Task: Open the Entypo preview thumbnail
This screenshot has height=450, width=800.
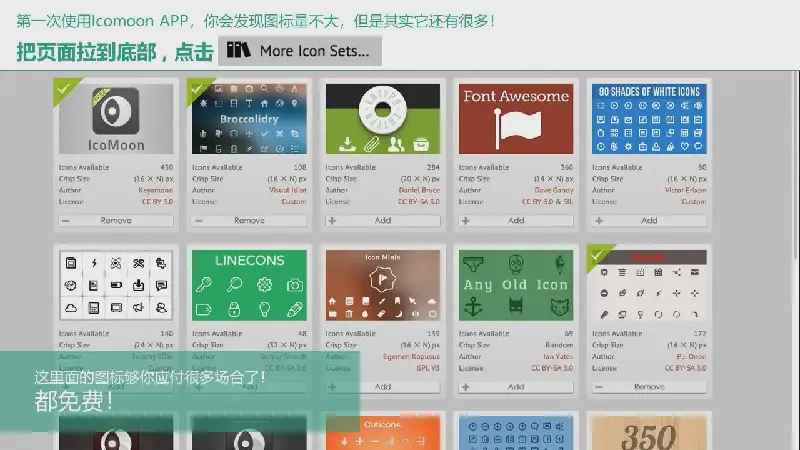Action: 383,119
